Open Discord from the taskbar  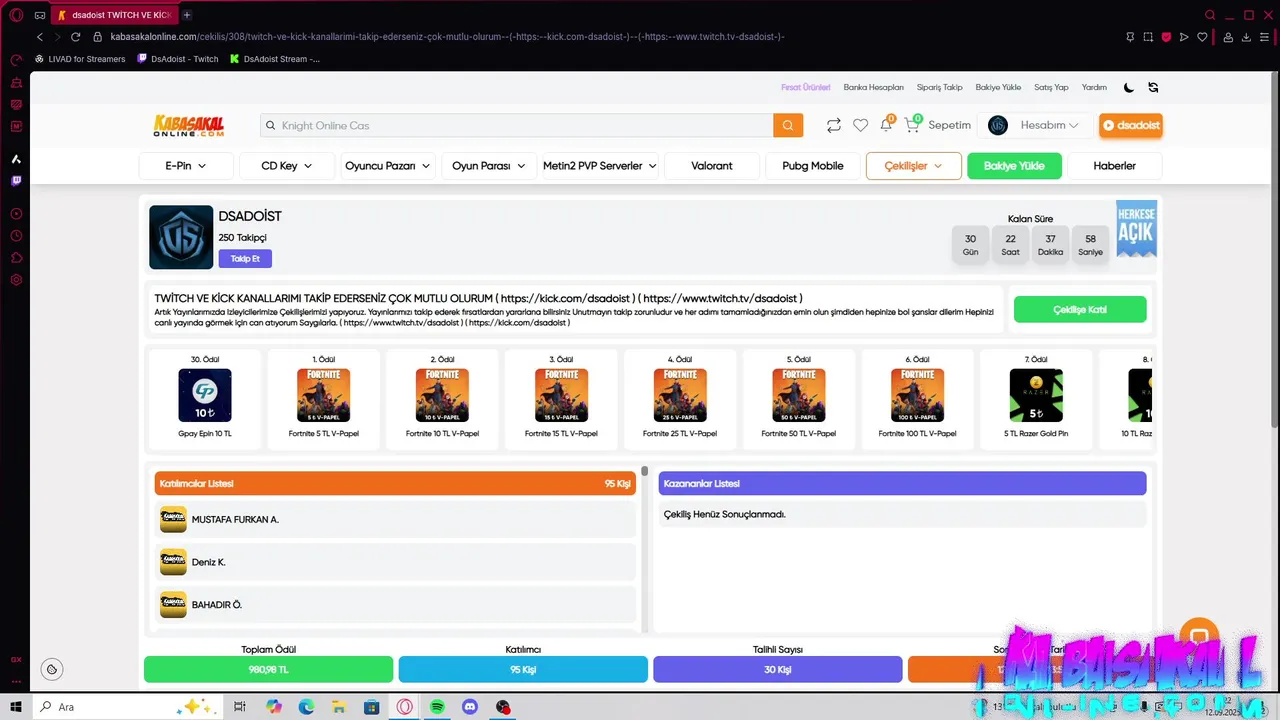(x=470, y=707)
